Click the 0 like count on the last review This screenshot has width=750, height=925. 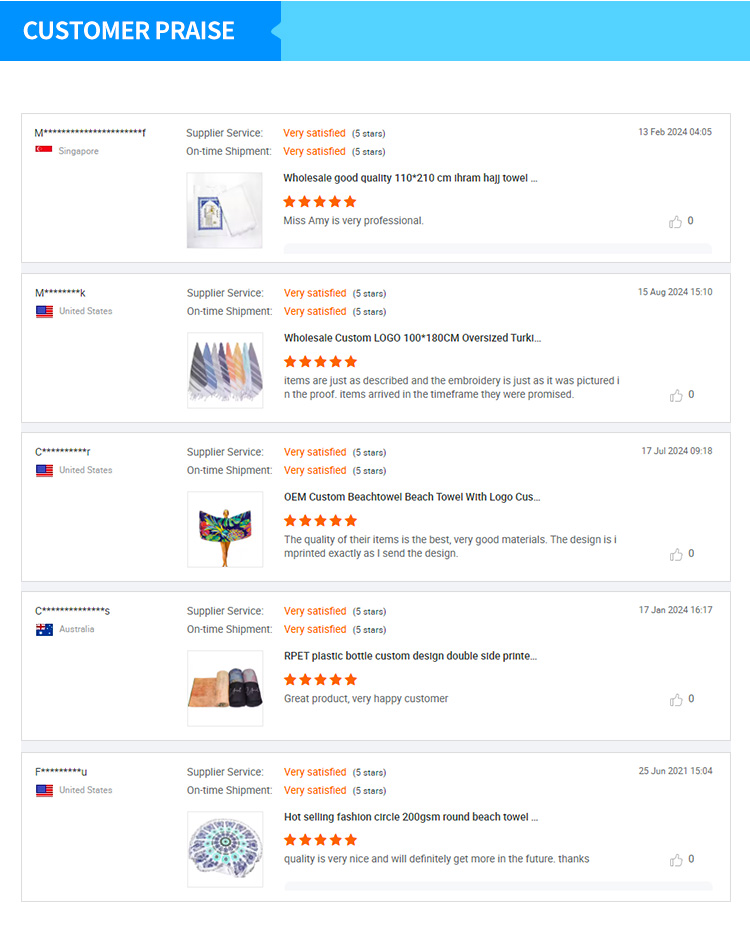pyautogui.click(x=690, y=858)
